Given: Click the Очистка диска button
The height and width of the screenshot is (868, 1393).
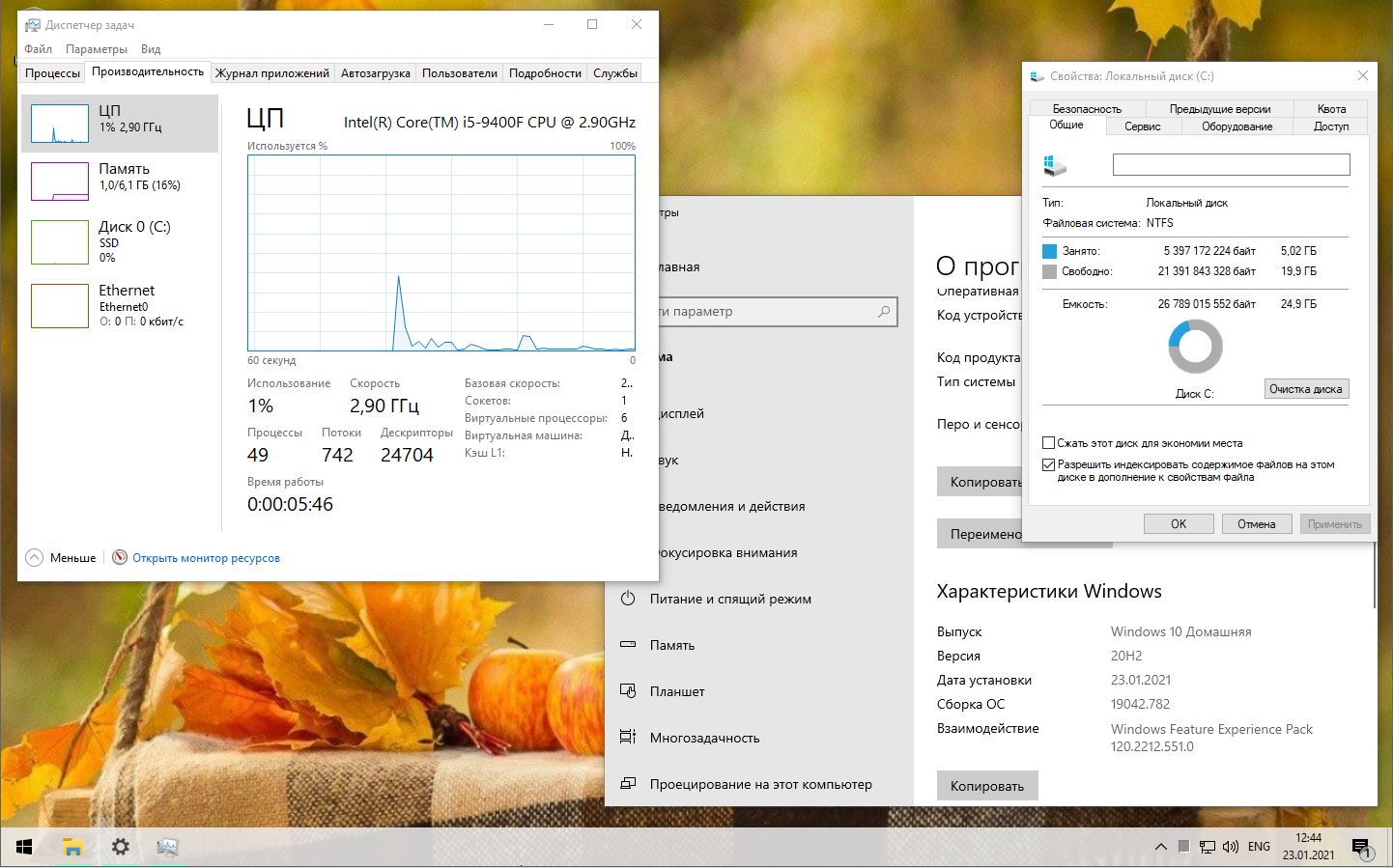Looking at the screenshot, I should (x=1306, y=389).
